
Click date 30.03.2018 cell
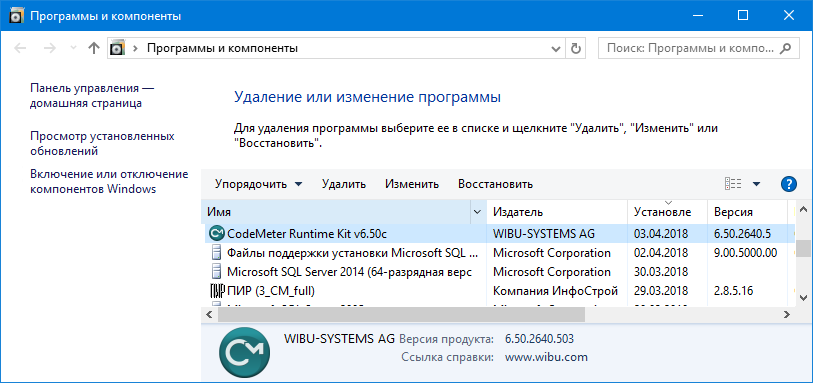661,272
